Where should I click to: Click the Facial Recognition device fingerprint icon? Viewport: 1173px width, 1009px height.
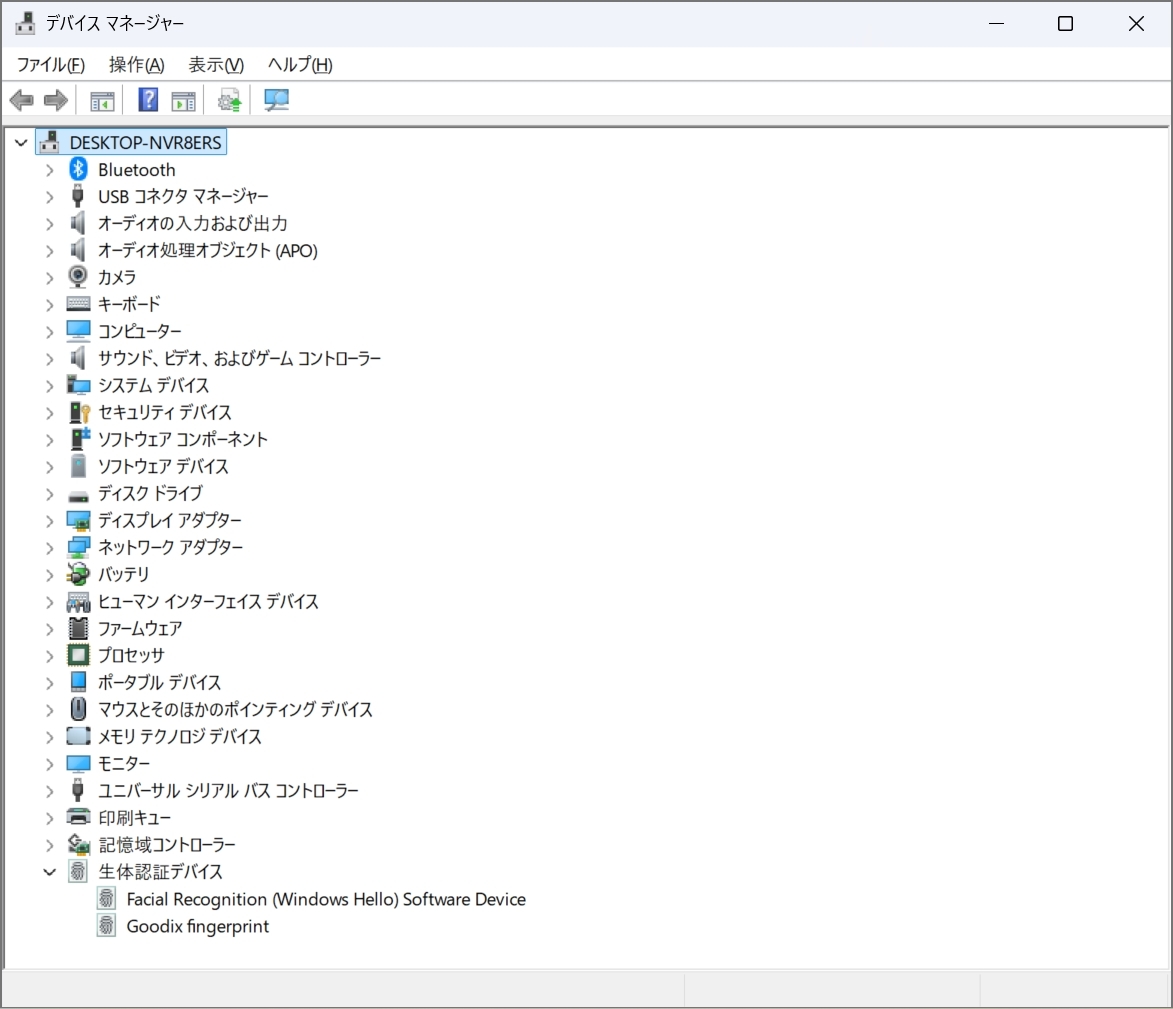(106, 899)
